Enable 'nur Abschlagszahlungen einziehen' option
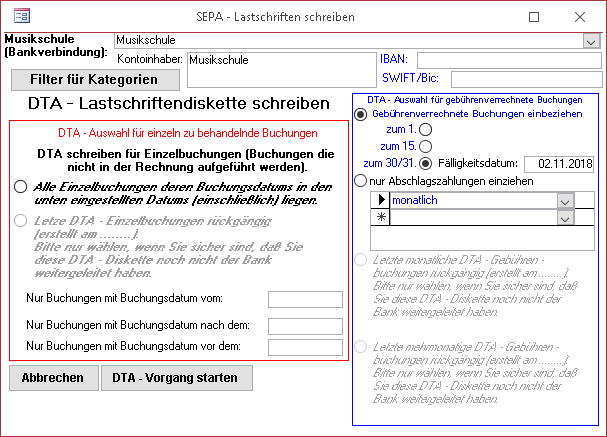The image size is (607, 437). pos(361,181)
